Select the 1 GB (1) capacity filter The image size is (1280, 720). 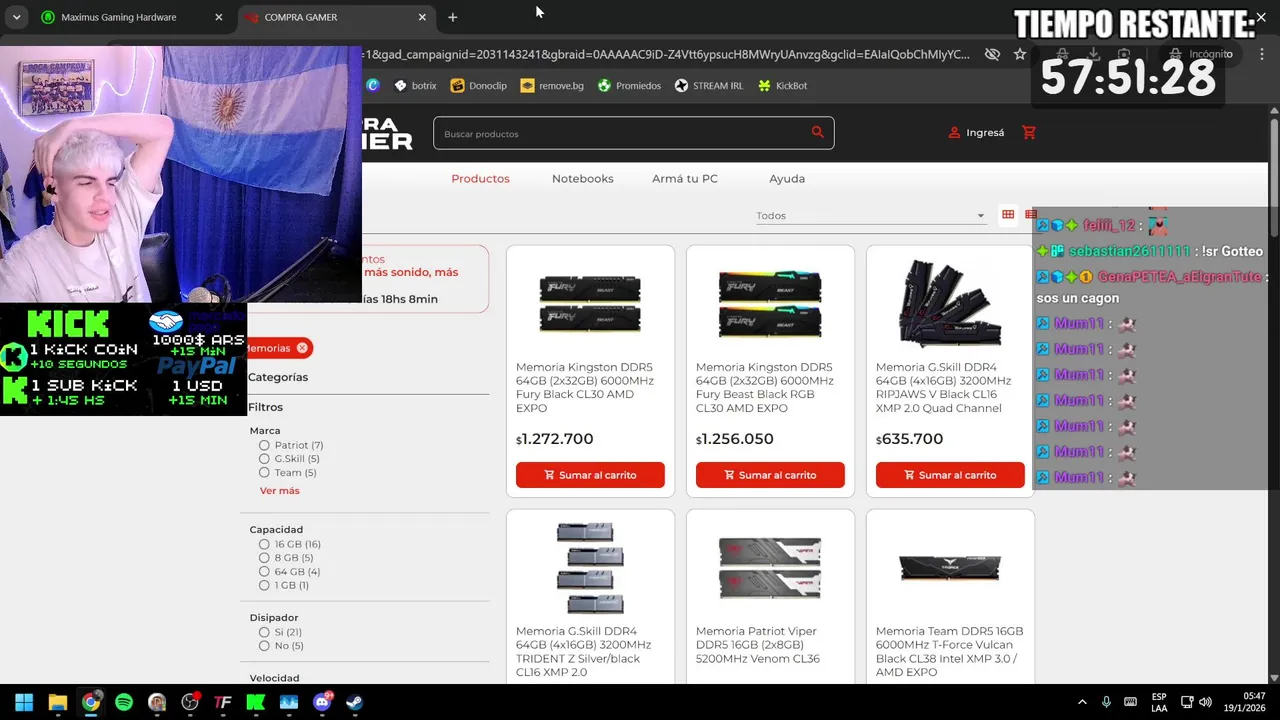click(264, 585)
